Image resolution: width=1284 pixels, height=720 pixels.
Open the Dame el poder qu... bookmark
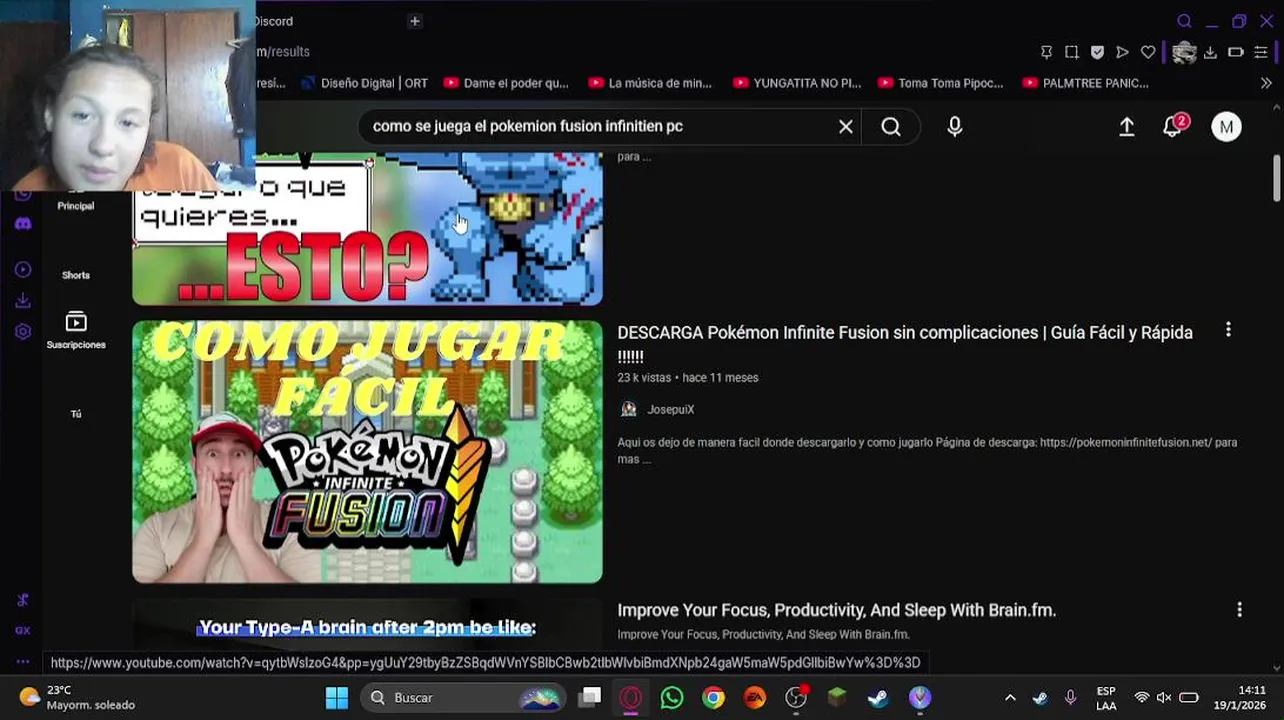pos(506,83)
